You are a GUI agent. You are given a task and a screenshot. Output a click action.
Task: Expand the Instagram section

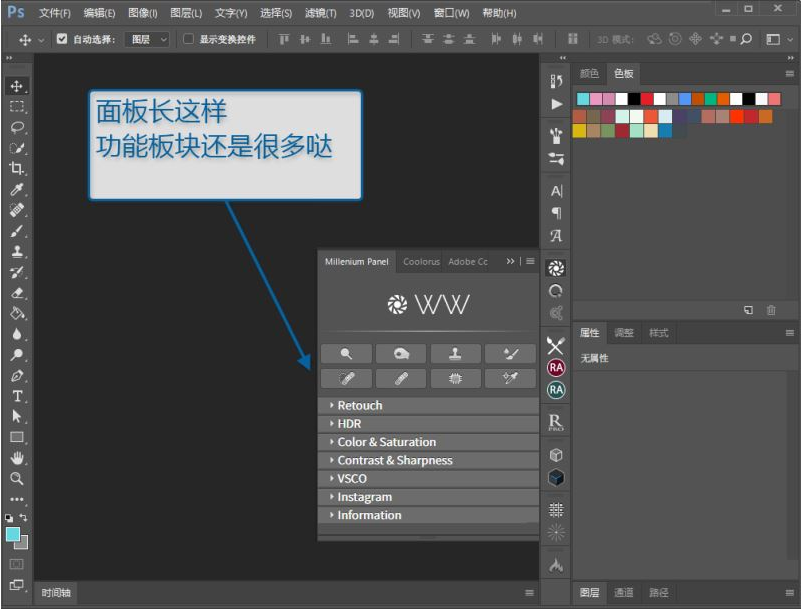tap(429, 497)
